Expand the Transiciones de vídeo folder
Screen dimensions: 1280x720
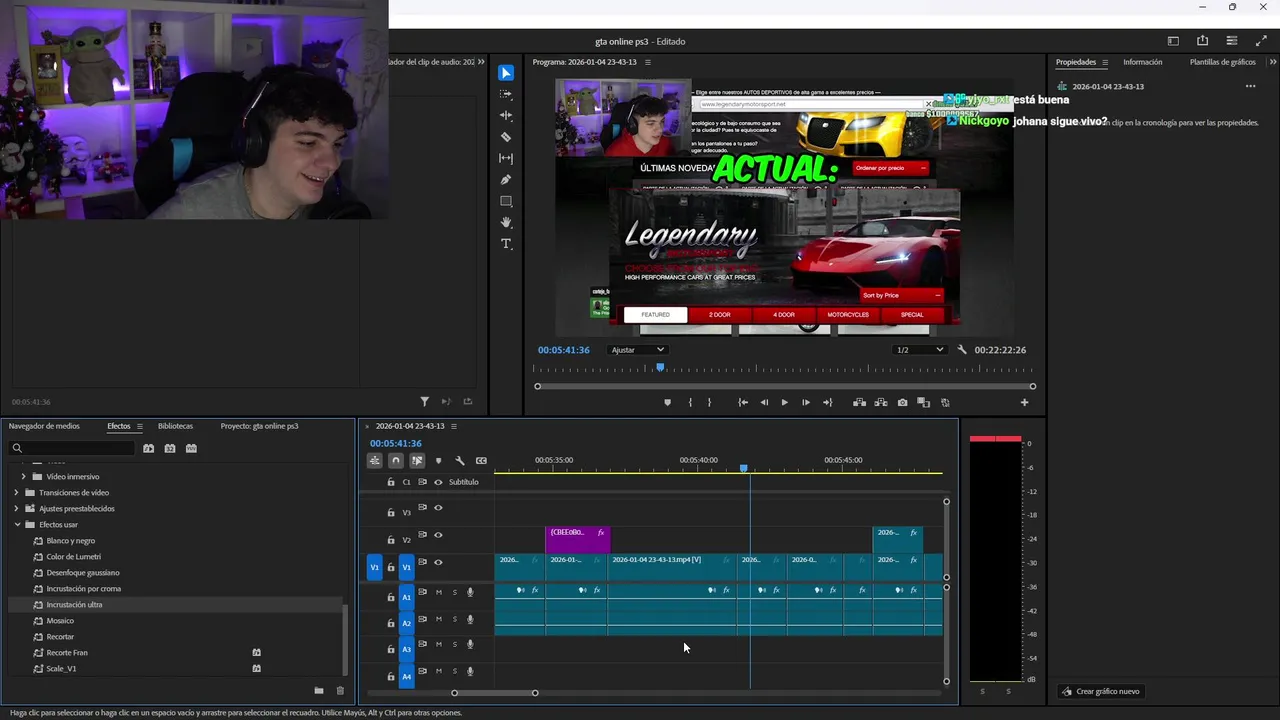pos(16,493)
